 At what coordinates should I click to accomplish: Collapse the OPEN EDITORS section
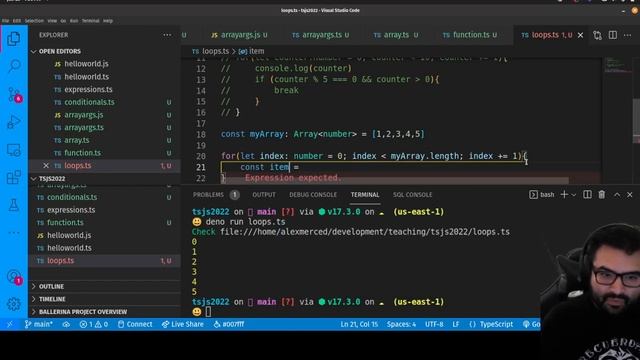[x=60, y=51]
